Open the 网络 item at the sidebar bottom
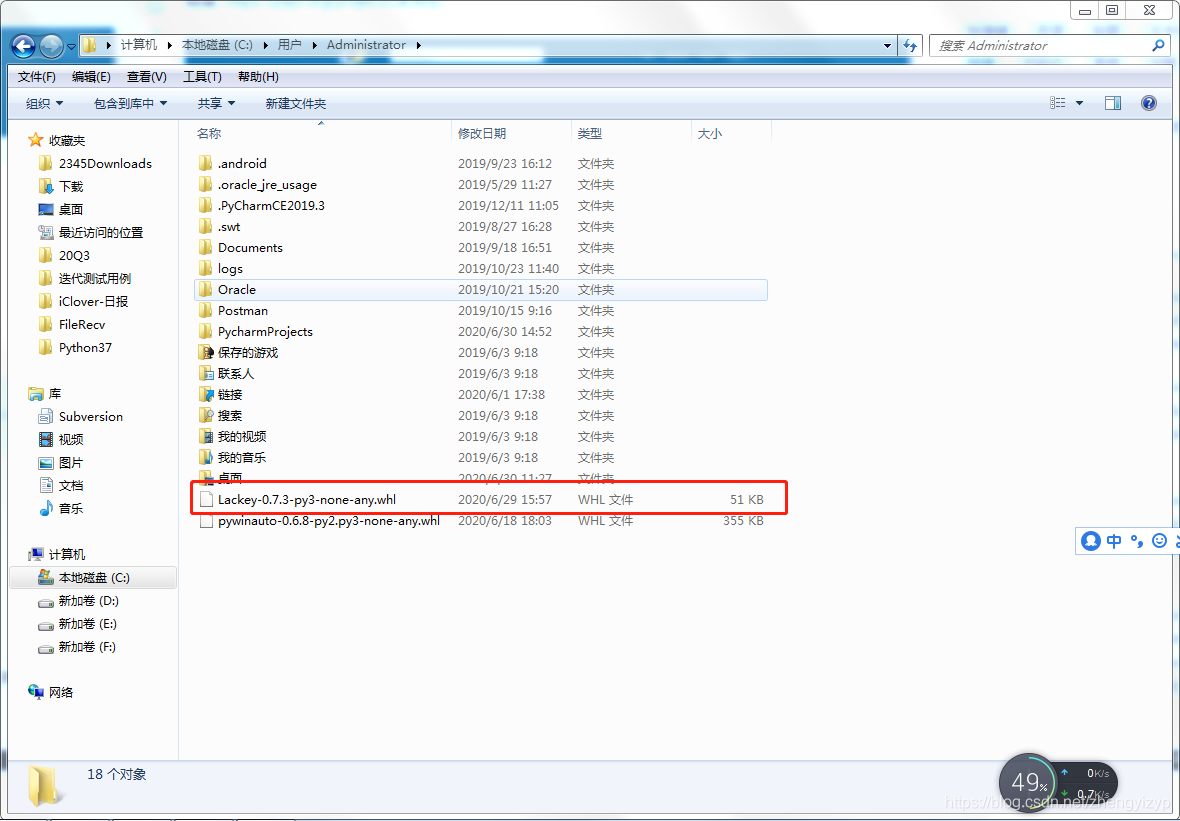 [x=55, y=691]
